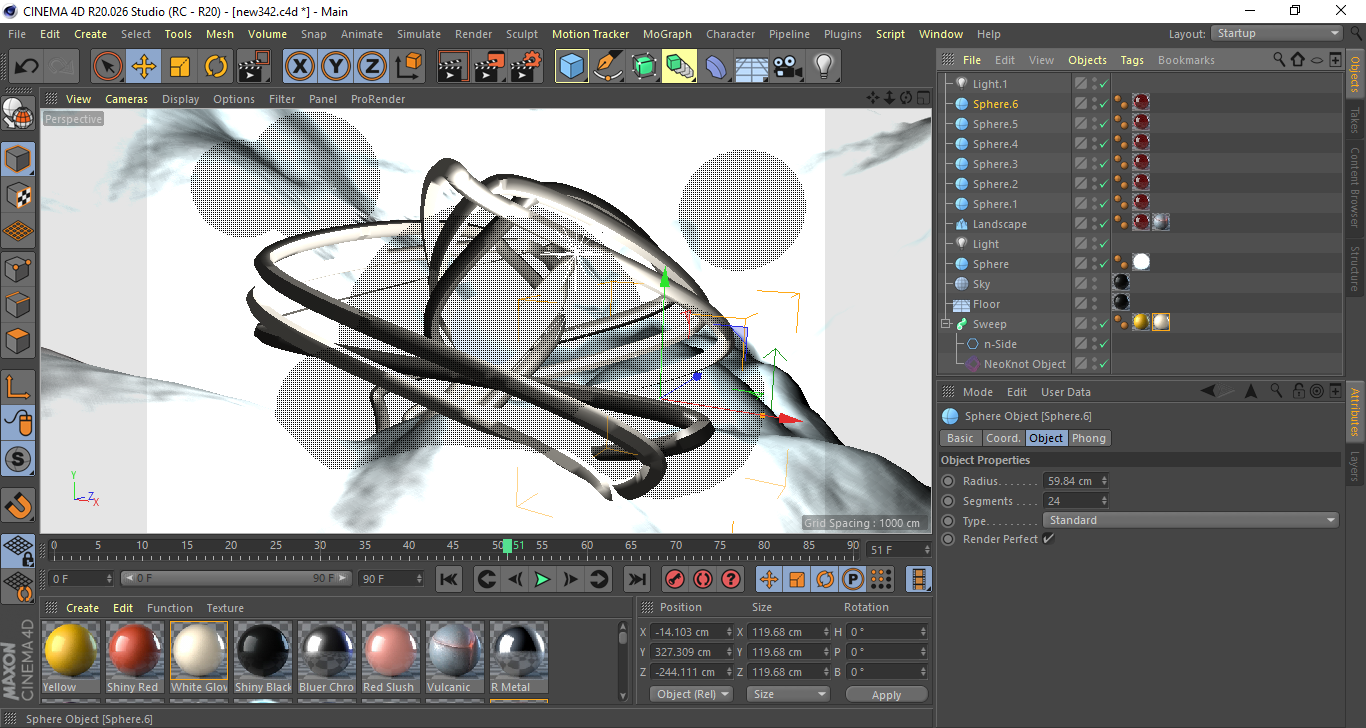Toggle Z axis lock
Image resolution: width=1366 pixels, height=728 pixels.
pyautogui.click(x=371, y=67)
